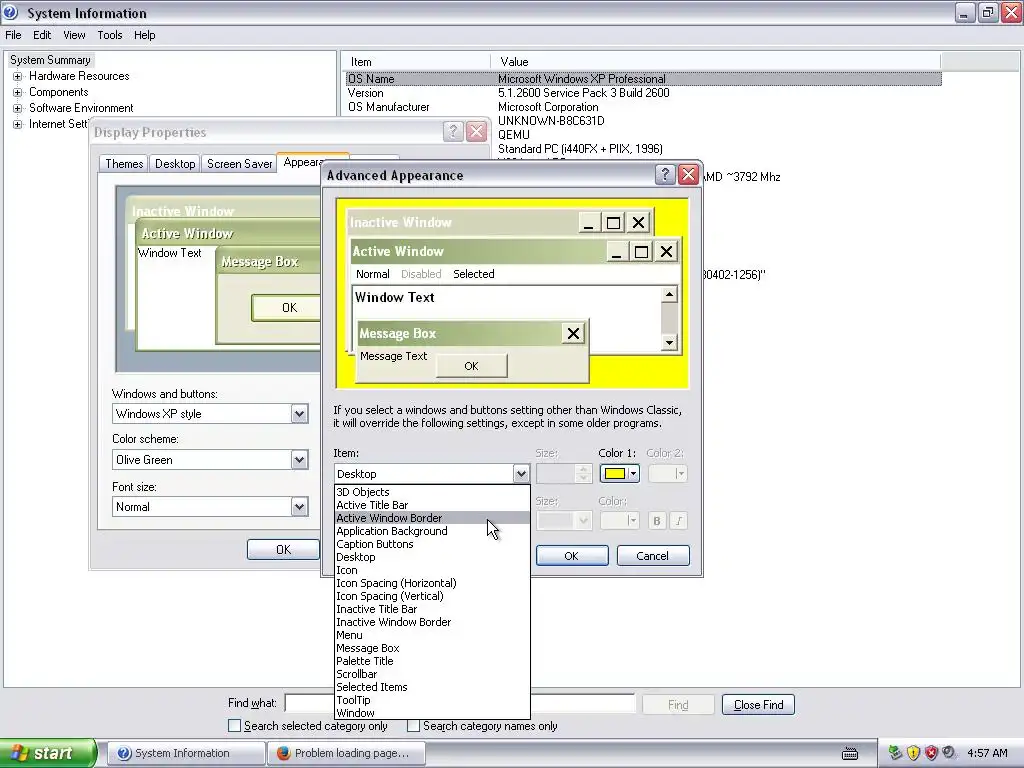Expand the Components tree node
The image size is (1024, 768).
coord(18,92)
